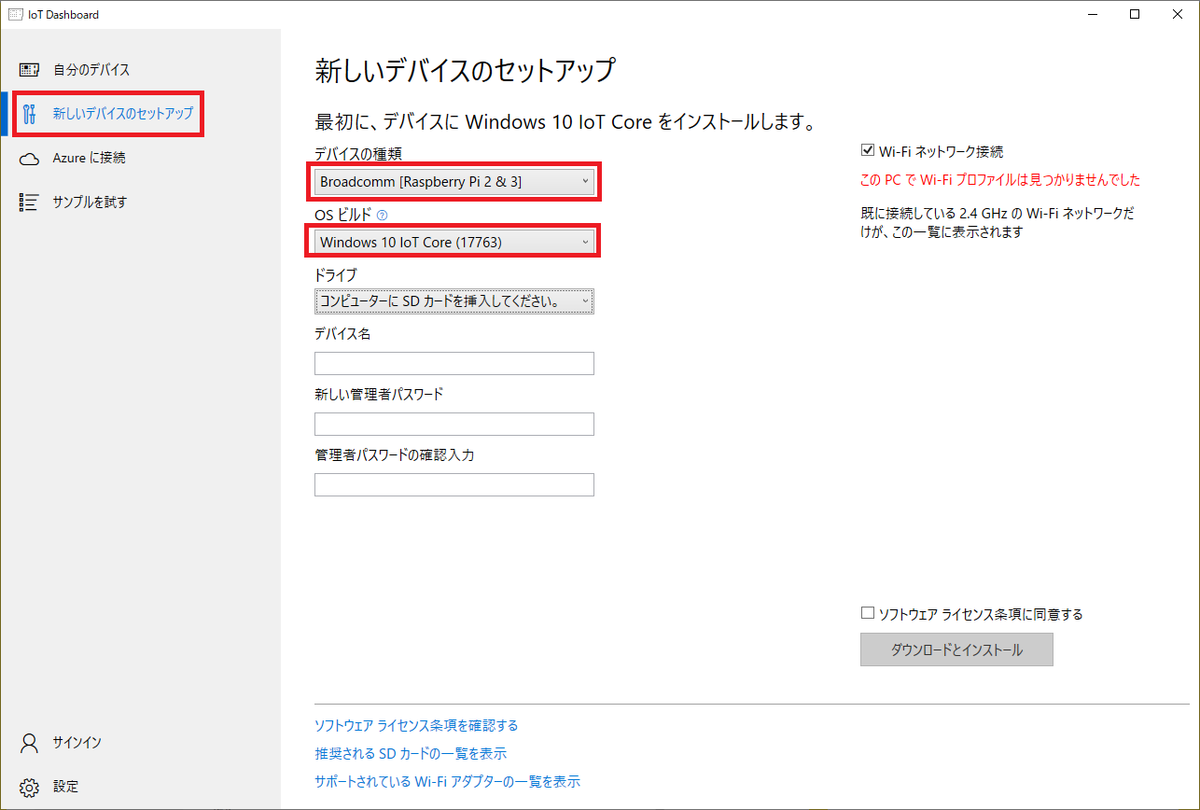The width and height of the screenshot is (1200, 810).
Task: Open the 自分のデバイス page
Action: (140, 70)
